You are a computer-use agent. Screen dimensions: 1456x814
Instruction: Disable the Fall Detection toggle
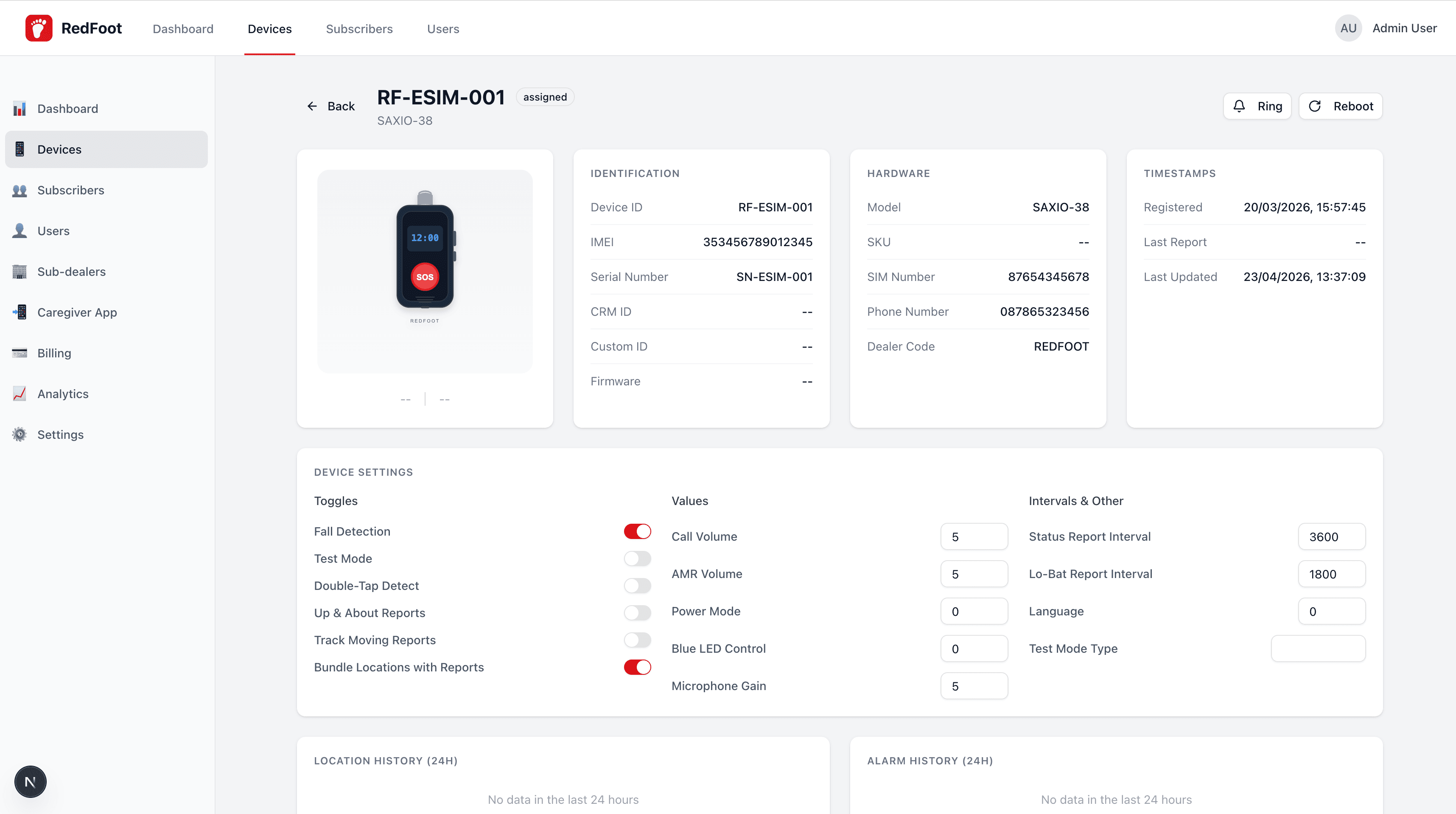tap(637, 531)
